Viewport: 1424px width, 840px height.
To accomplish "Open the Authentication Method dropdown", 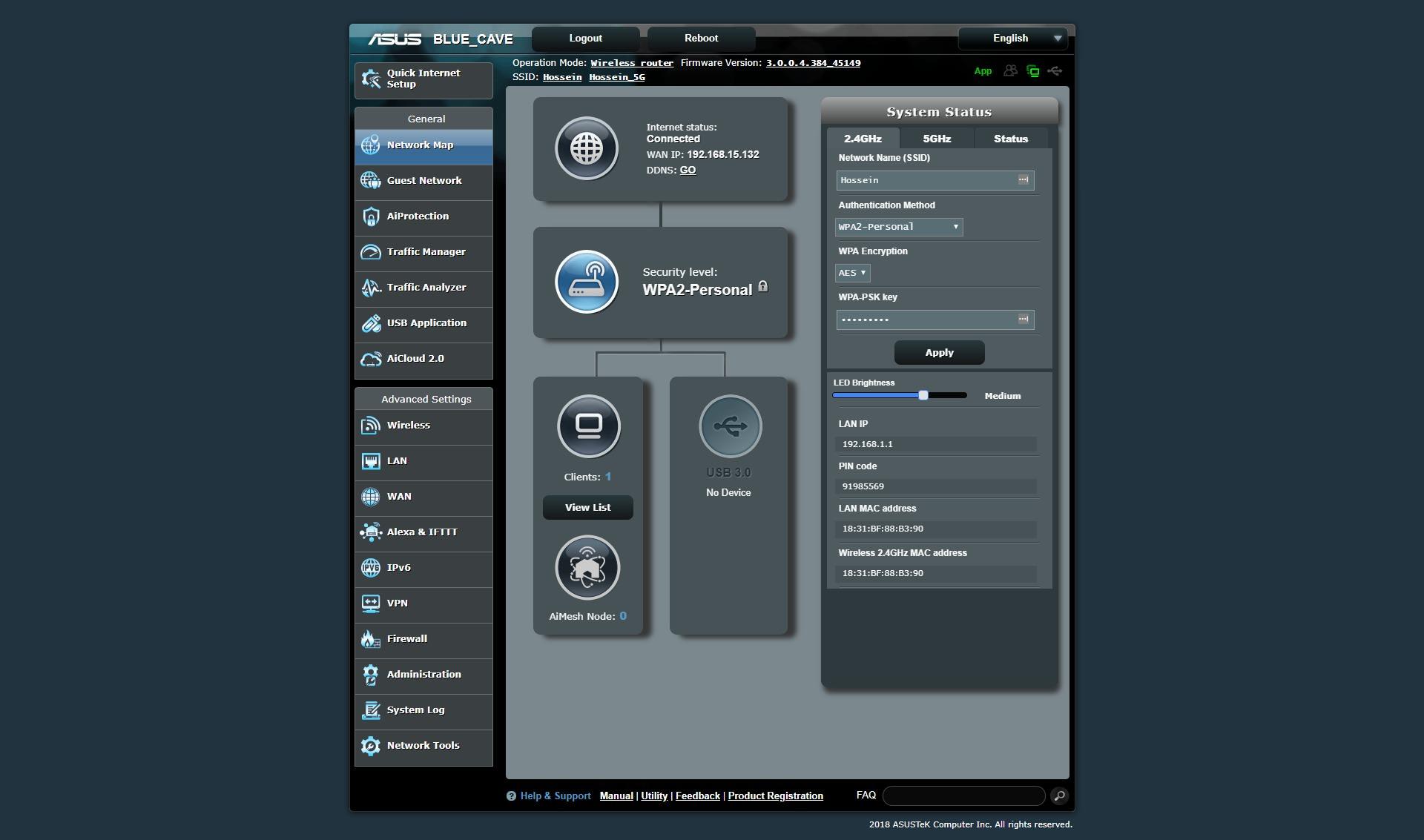I will [x=899, y=227].
